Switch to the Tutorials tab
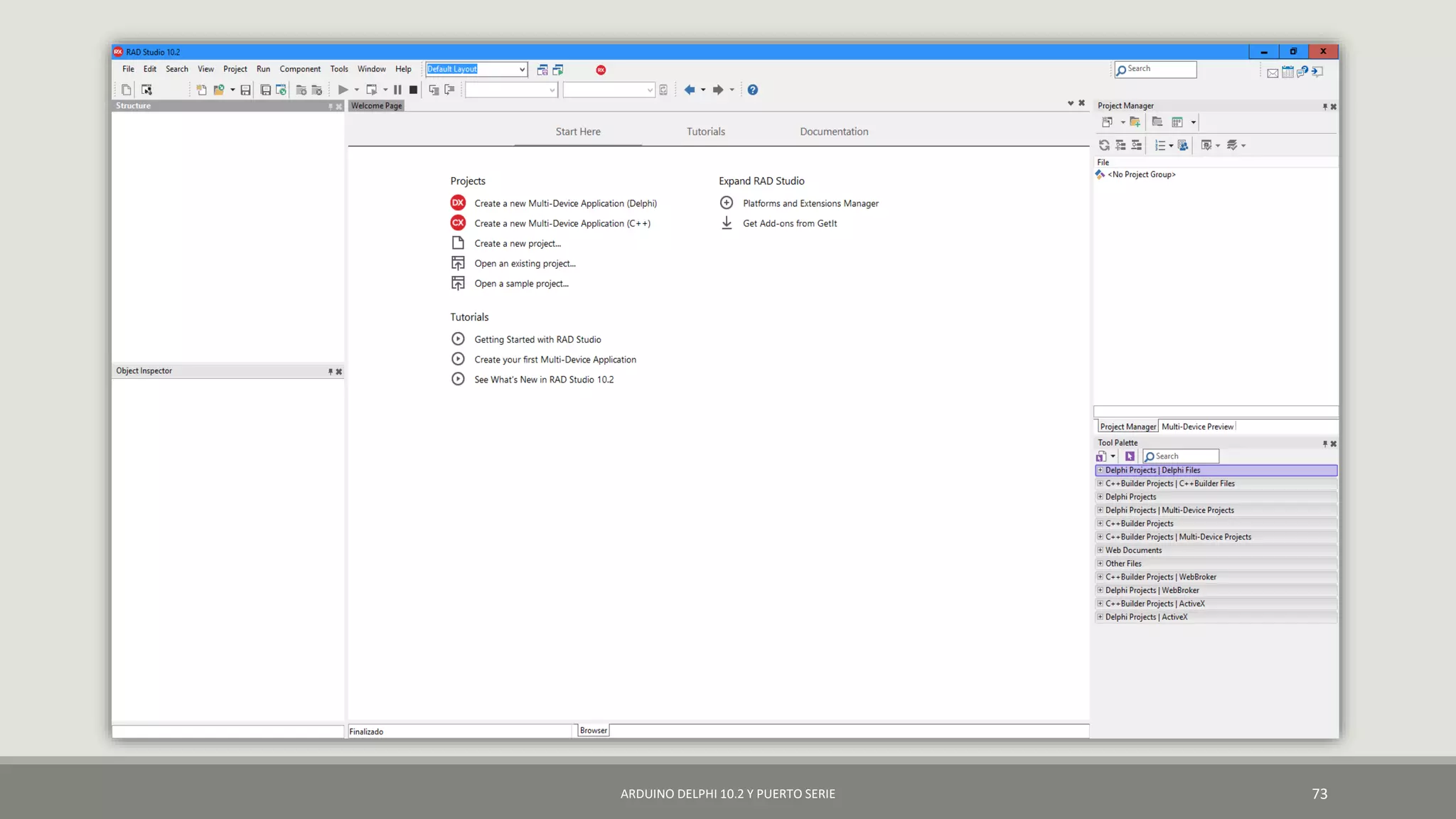This screenshot has width=1456, height=819. point(705,132)
